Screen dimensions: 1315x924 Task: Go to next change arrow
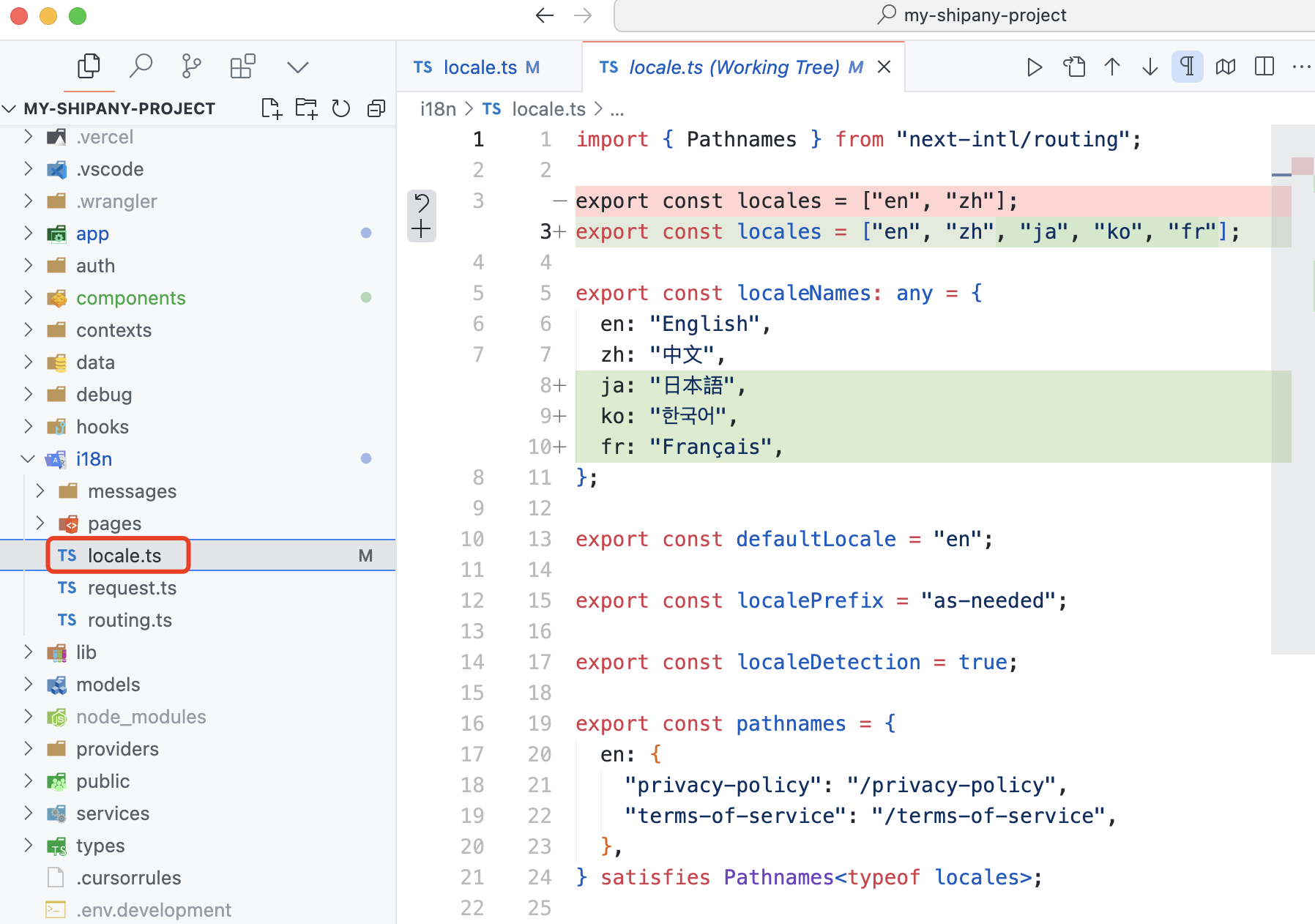pyautogui.click(x=1150, y=67)
